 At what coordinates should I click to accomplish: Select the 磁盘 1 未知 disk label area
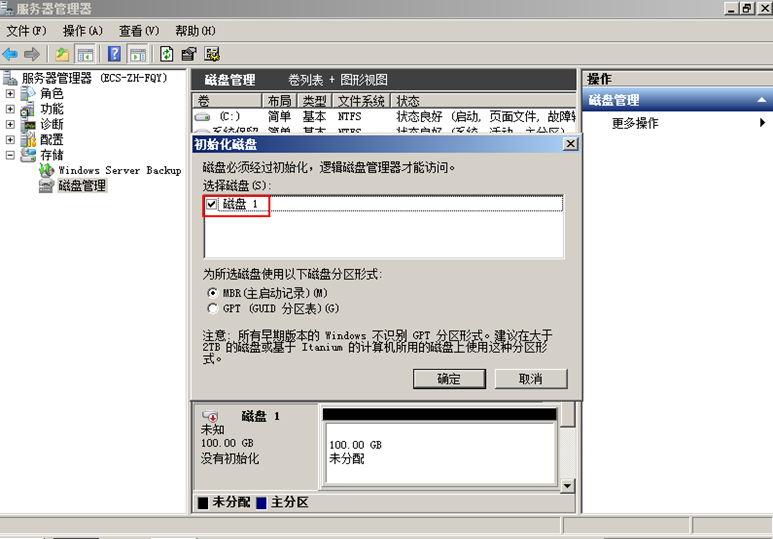256,447
